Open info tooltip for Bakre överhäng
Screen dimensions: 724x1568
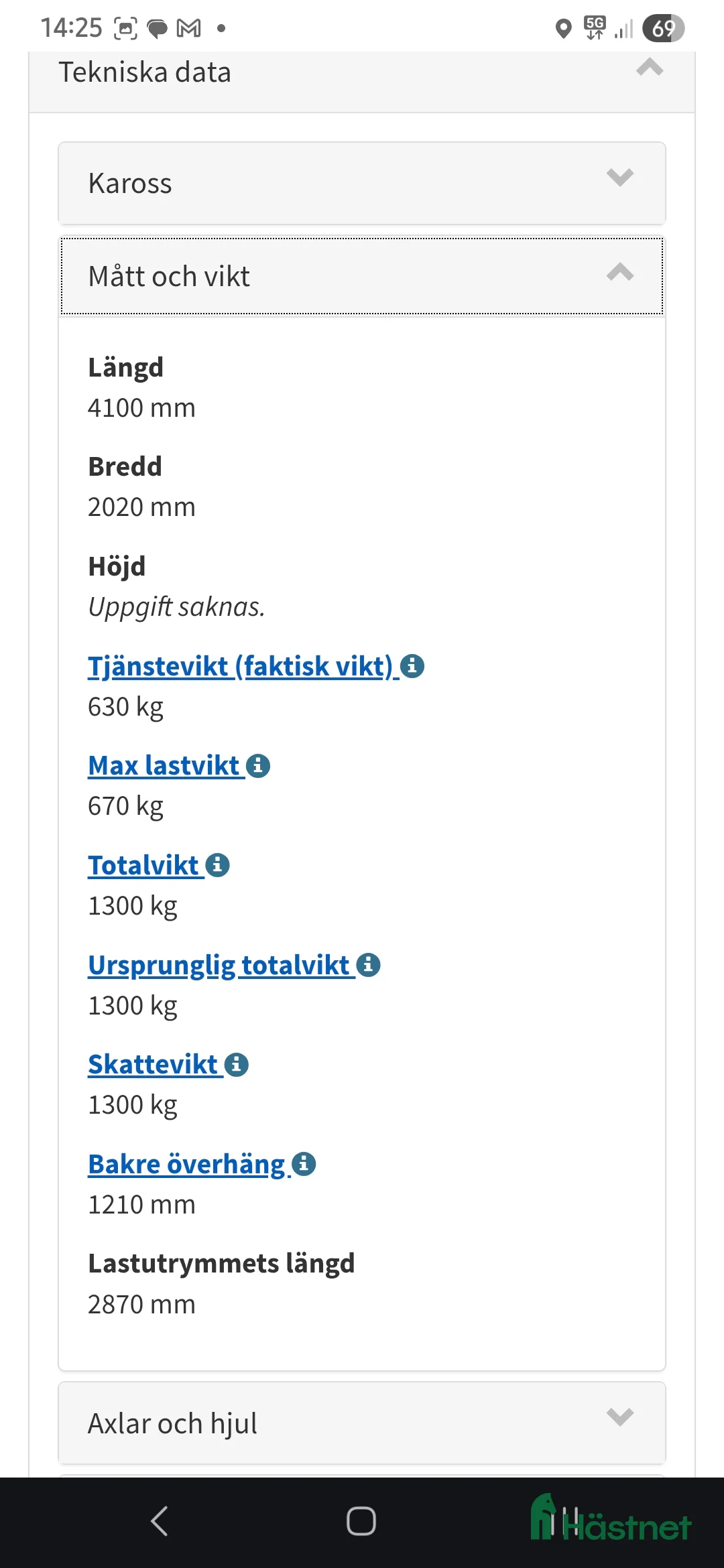302,1163
